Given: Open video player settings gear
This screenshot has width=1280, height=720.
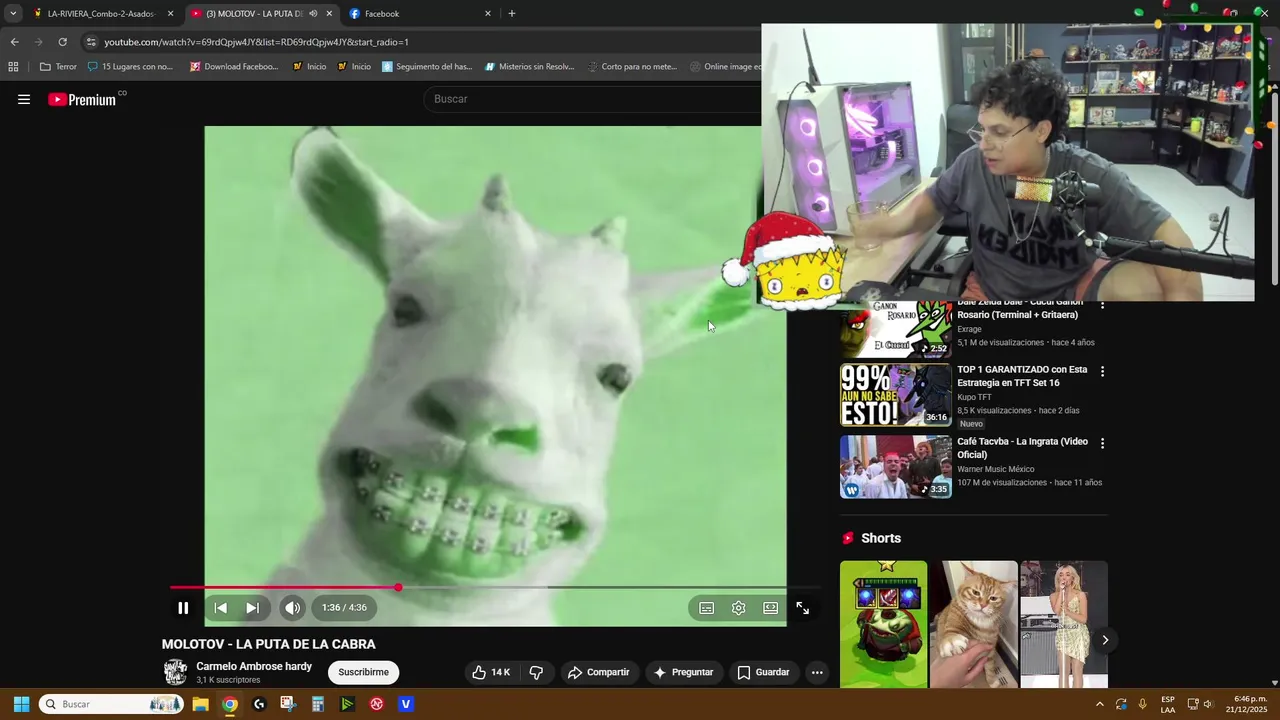Looking at the screenshot, I should coord(738,608).
